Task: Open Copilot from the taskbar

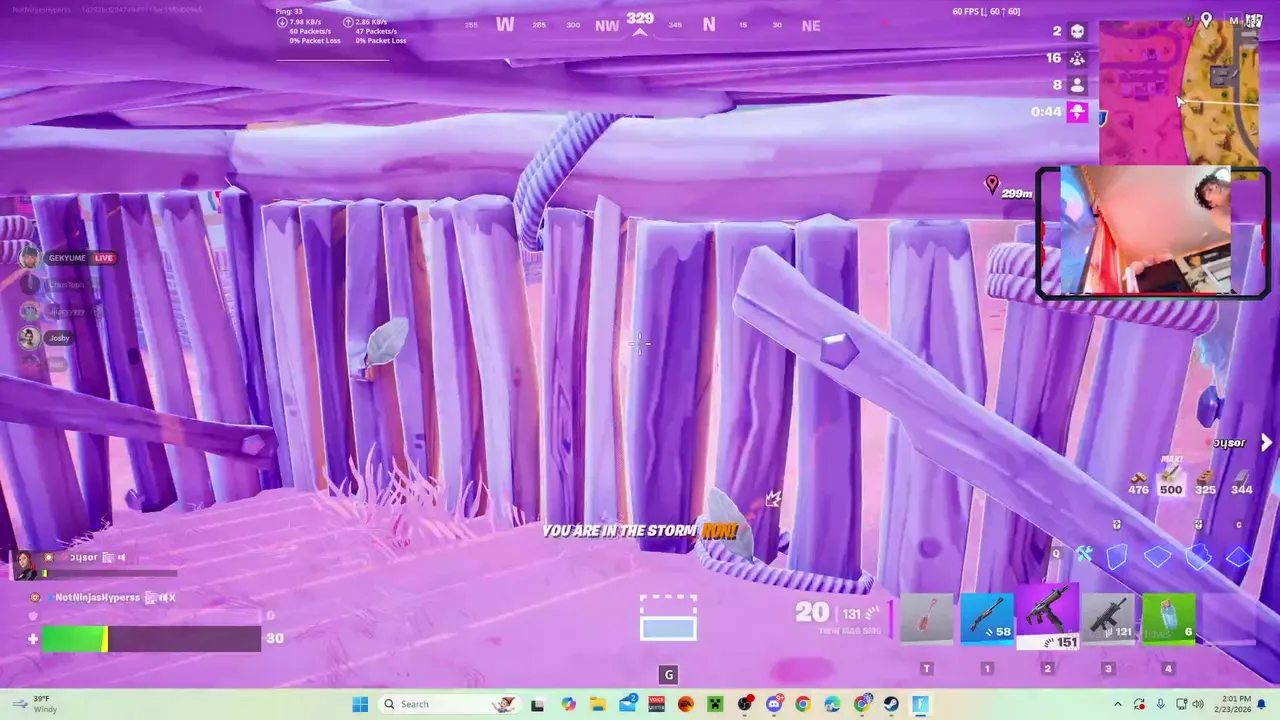Action: pyautogui.click(x=568, y=704)
